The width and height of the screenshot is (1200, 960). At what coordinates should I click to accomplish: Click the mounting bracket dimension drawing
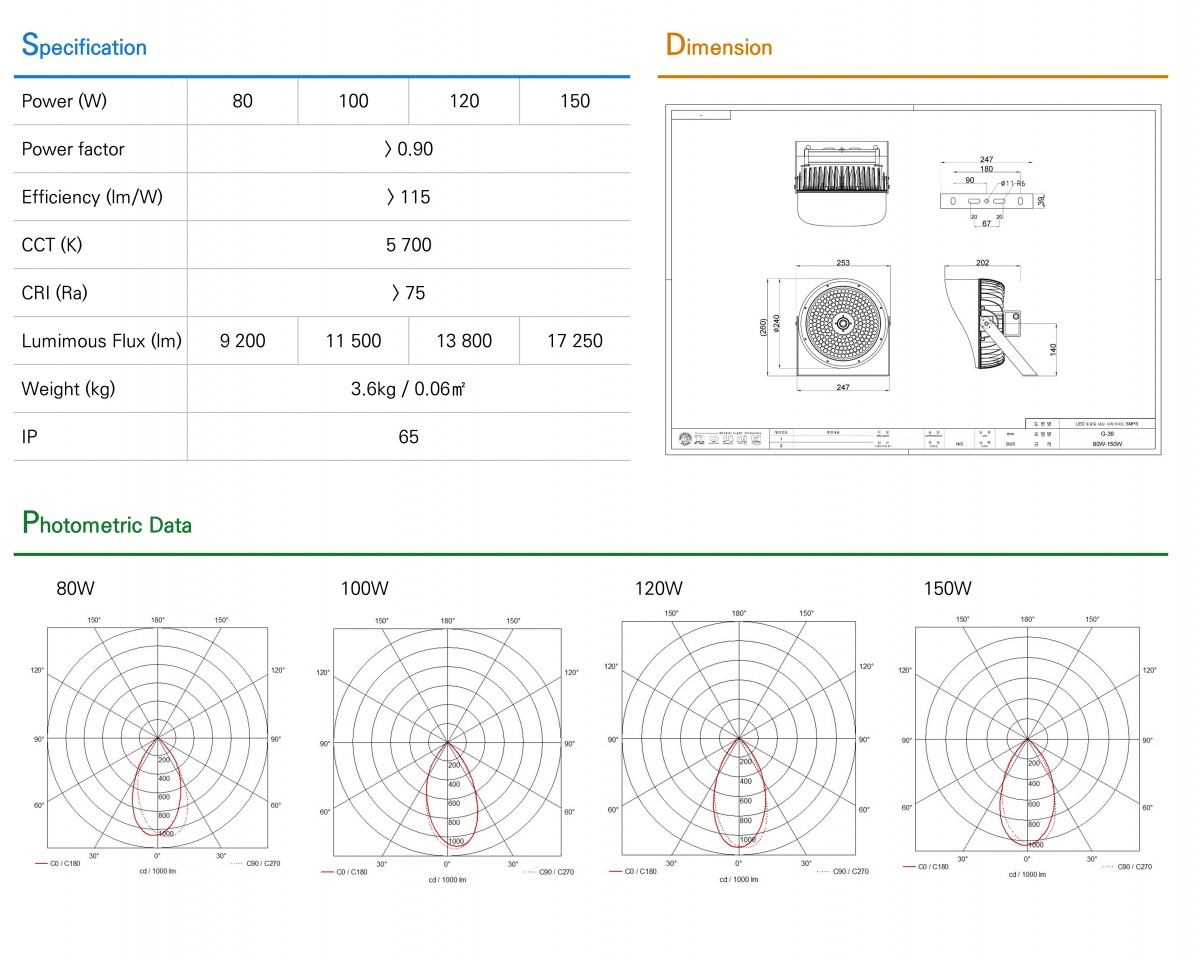(x=985, y=201)
